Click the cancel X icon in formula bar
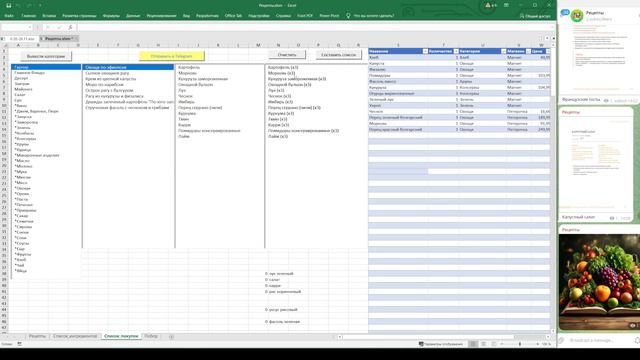640x360 pixels. (x=48, y=27)
